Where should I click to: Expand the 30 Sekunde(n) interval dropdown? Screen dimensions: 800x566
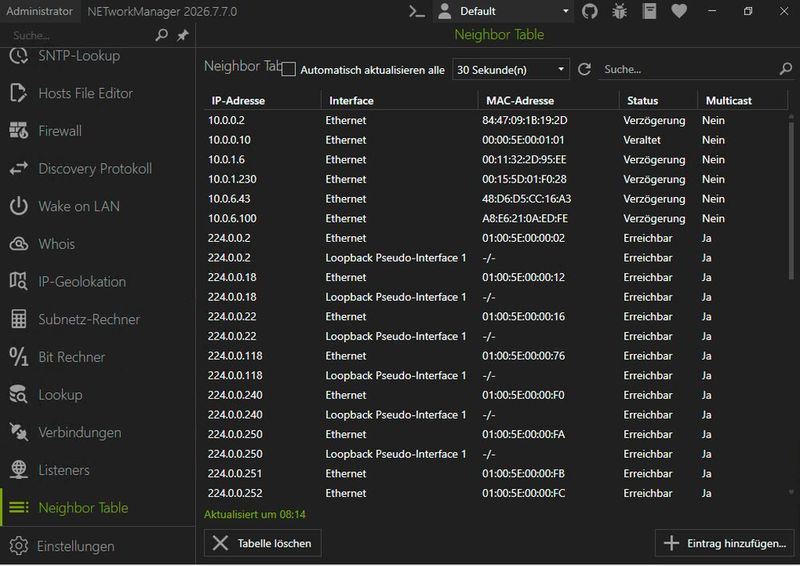coord(511,69)
